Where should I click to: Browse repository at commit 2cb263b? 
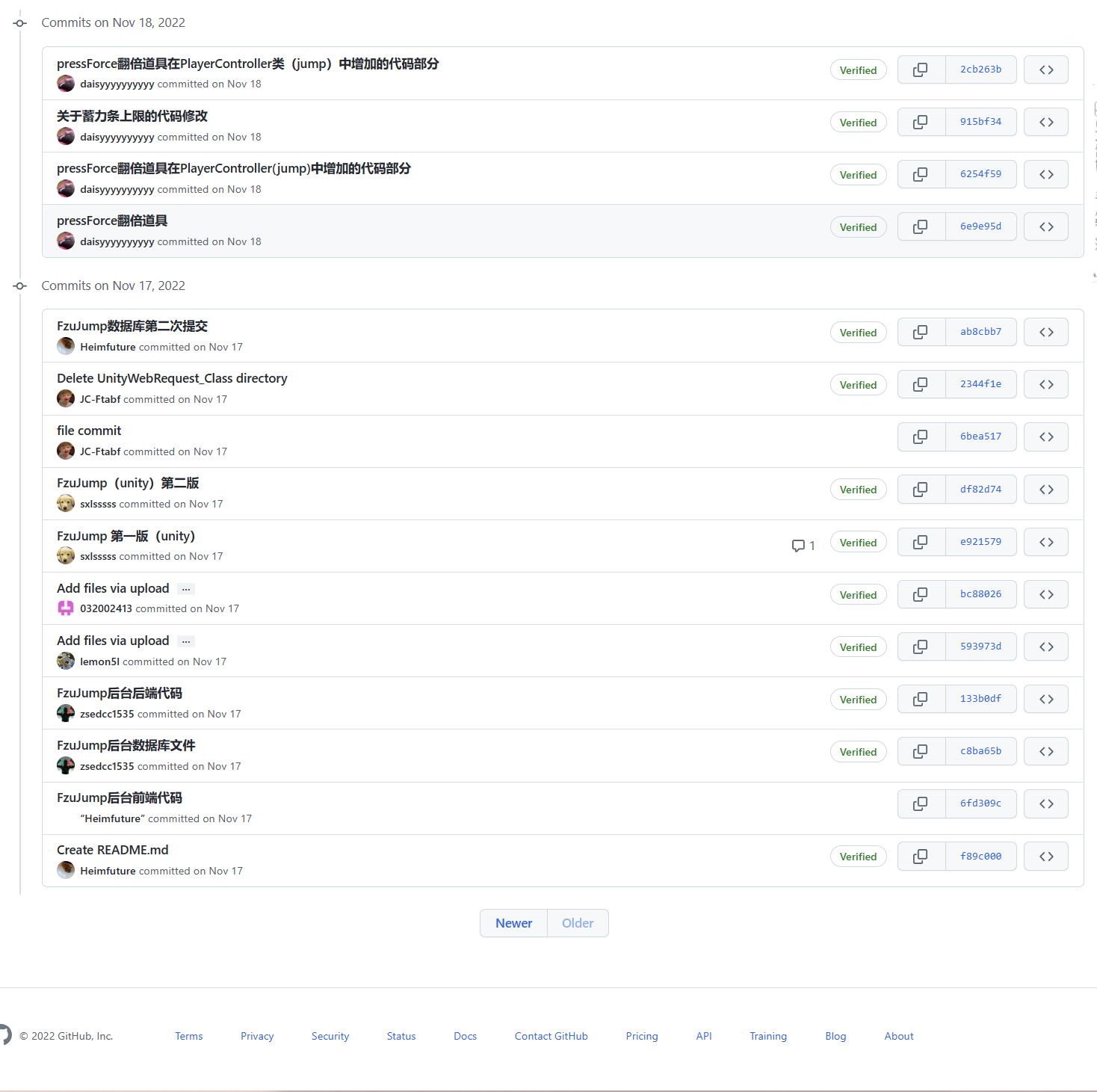pyautogui.click(x=1046, y=70)
